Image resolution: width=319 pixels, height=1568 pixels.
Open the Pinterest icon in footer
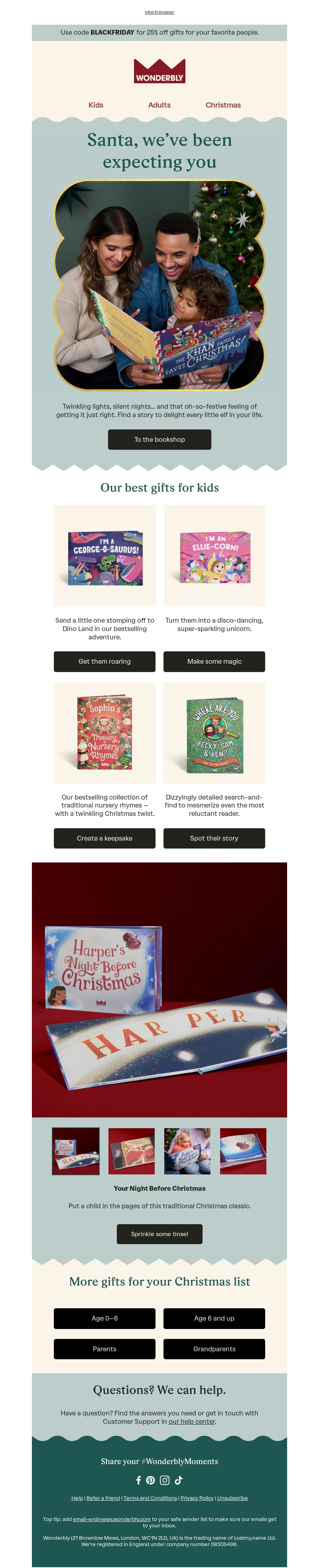click(150, 1480)
